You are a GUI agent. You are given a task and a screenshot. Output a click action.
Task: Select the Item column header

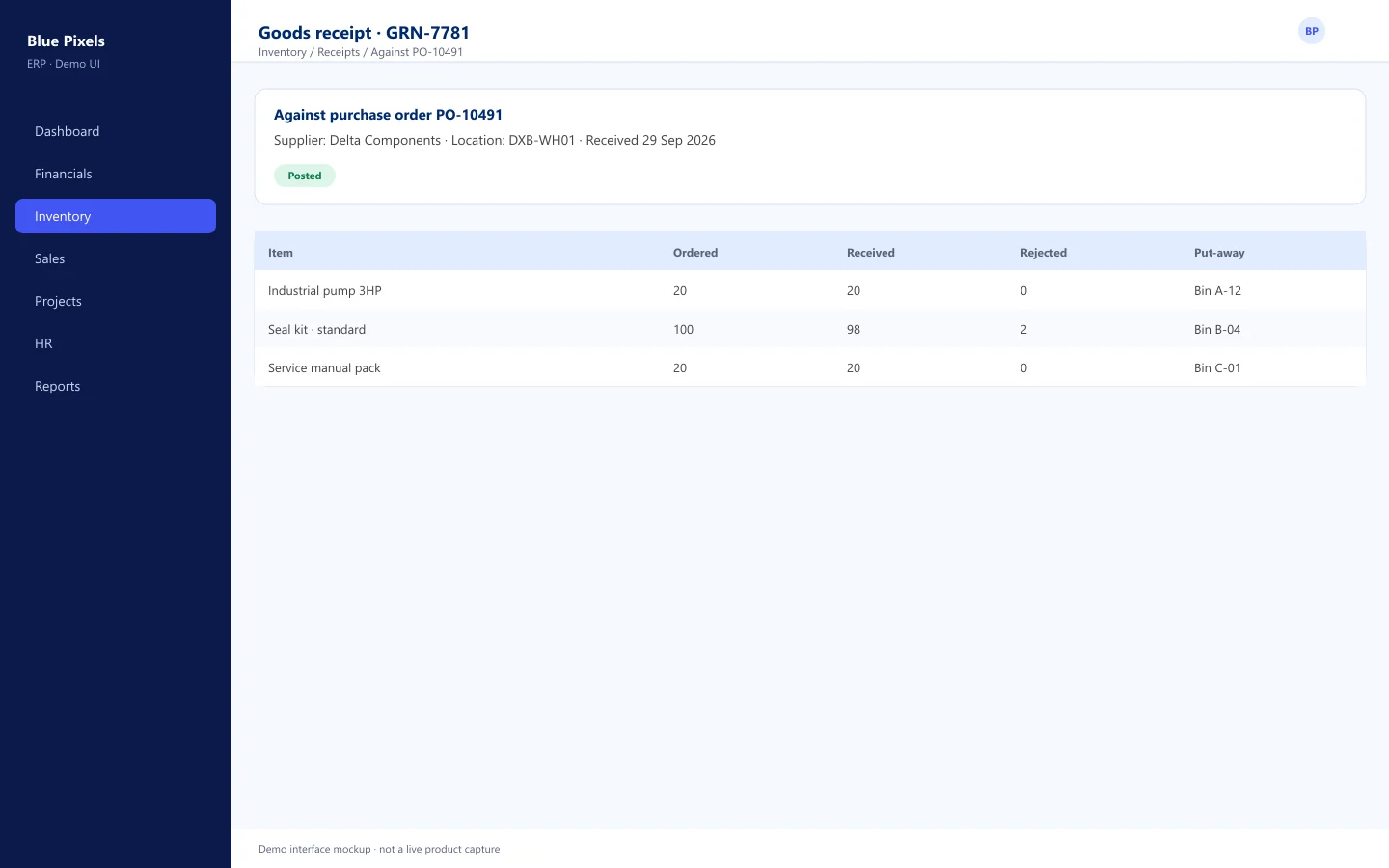point(281,253)
